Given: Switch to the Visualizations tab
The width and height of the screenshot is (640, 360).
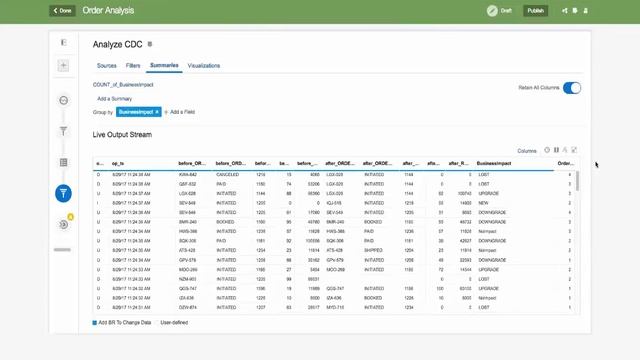Looking at the screenshot, I should [x=204, y=66].
